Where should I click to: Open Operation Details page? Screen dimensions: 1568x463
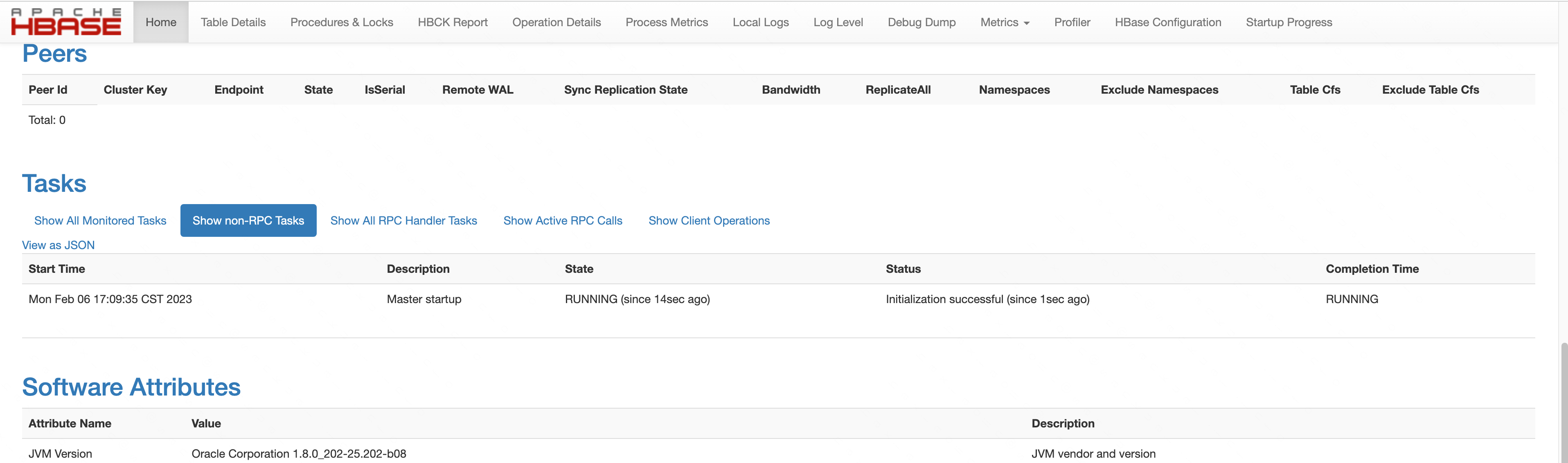[556, 22]
